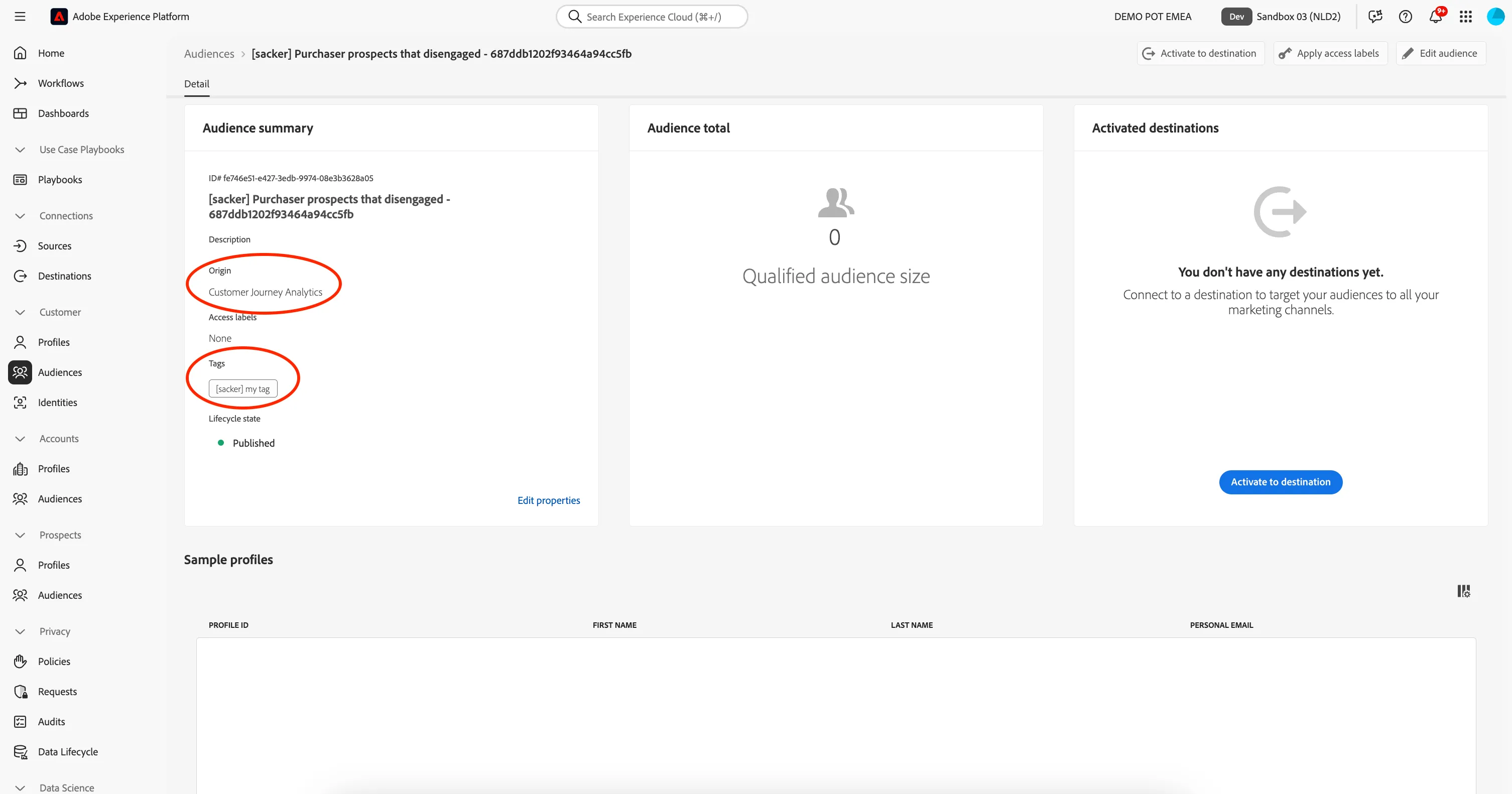The image size is (1512, 794).
Task: Click the [sacker] my tag chip
Action: (243, 388)
